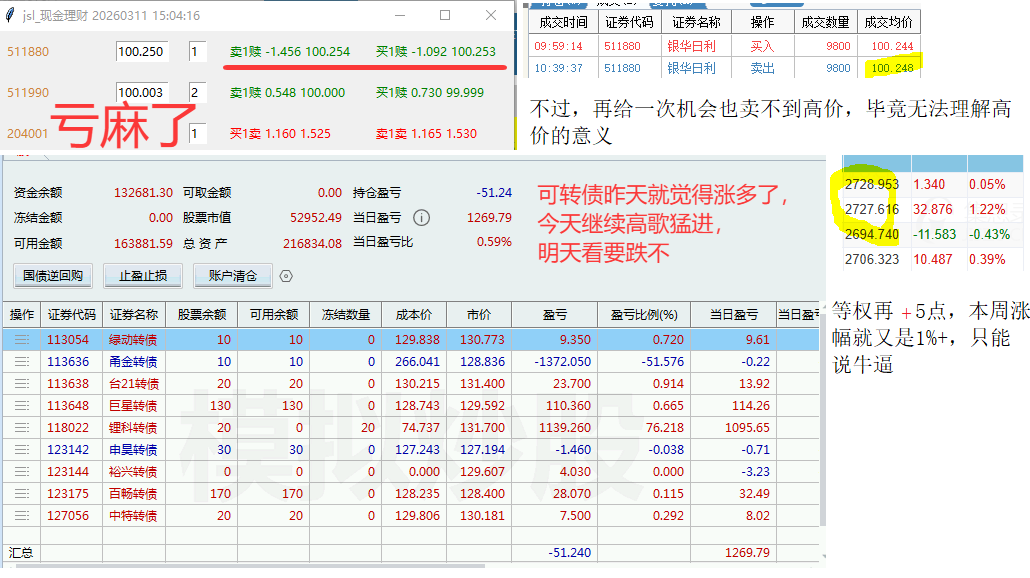Focus the quantity field for 511990
1030x578 pixels.
click(197, 93)
